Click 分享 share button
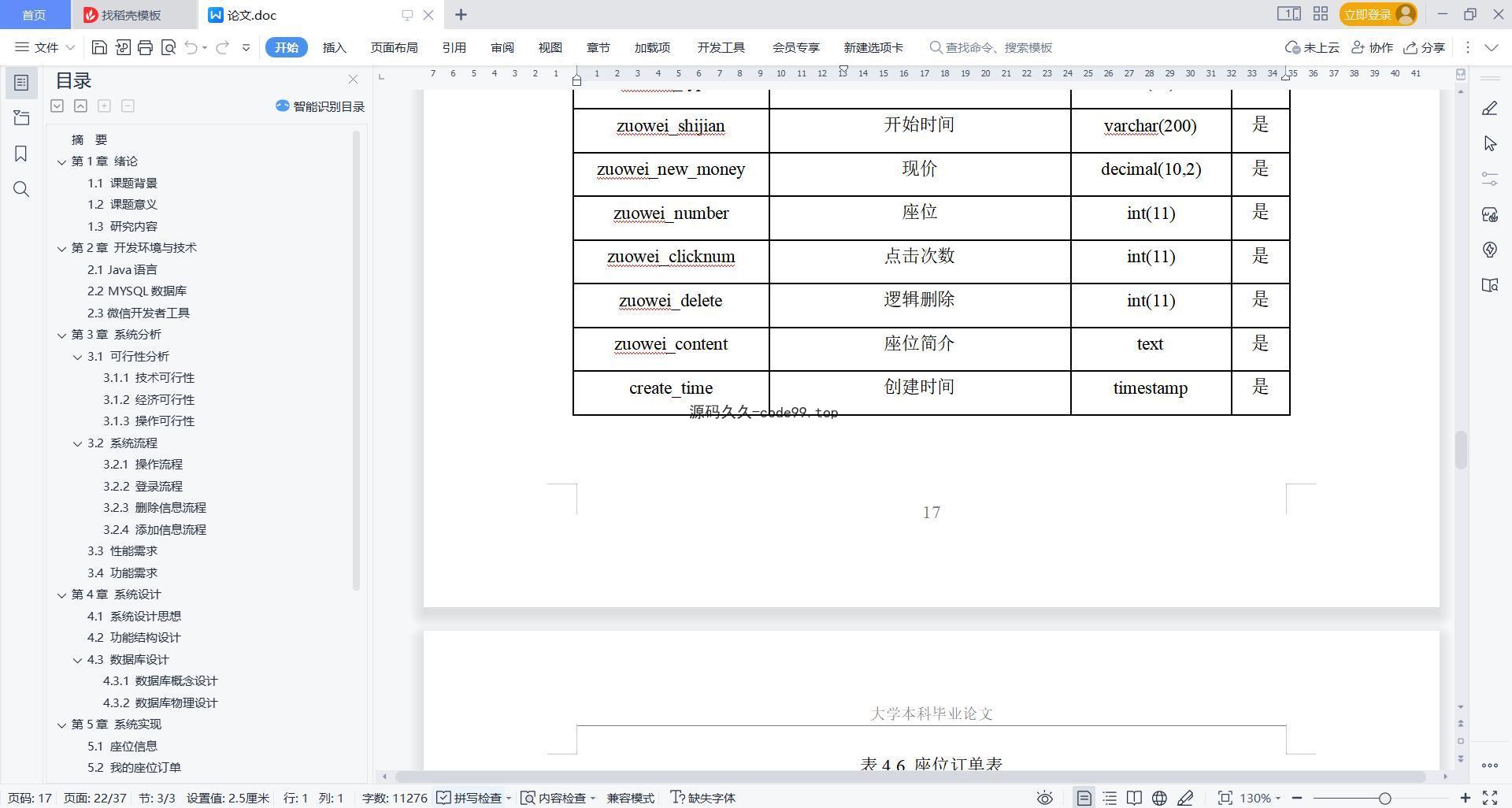The image size is (1512, 808). 1425,47
